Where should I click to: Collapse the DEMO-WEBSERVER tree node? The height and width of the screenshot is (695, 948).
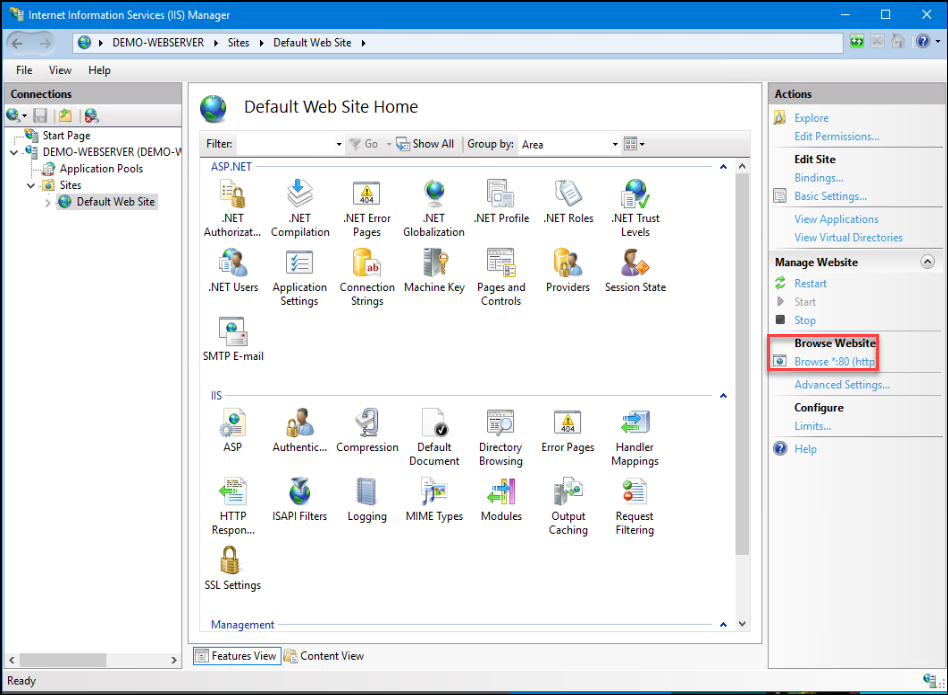14,152
